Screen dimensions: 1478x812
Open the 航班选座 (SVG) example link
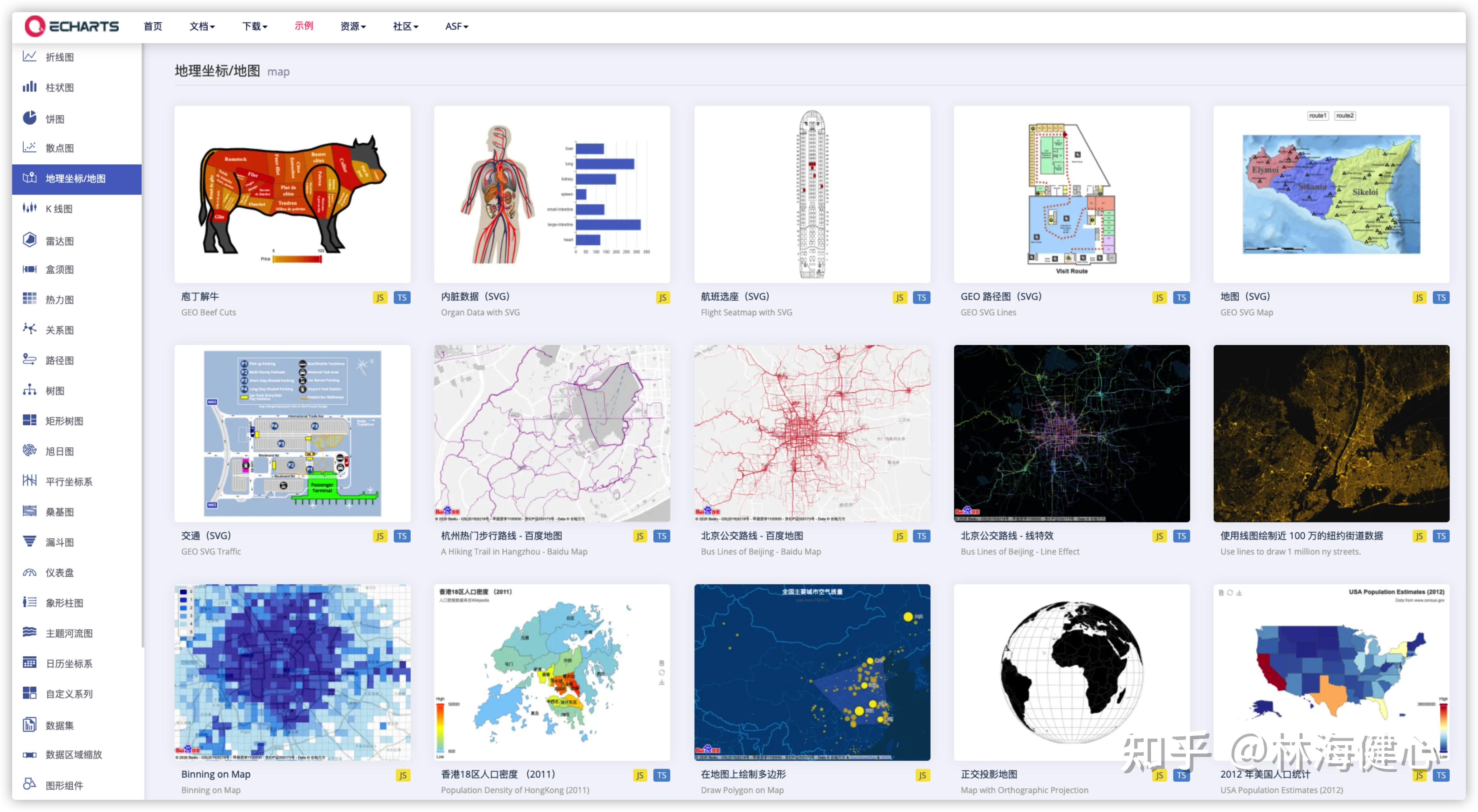coord(735,296)
